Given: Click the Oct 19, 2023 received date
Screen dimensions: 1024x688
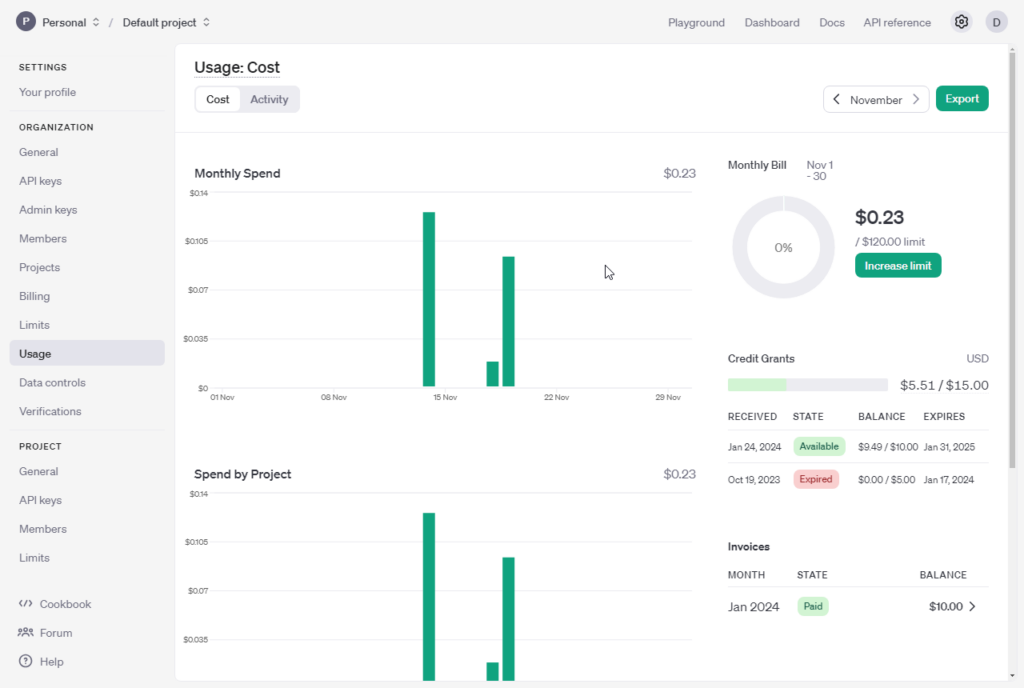Looking at the screenshot, I should coord(754,480).
